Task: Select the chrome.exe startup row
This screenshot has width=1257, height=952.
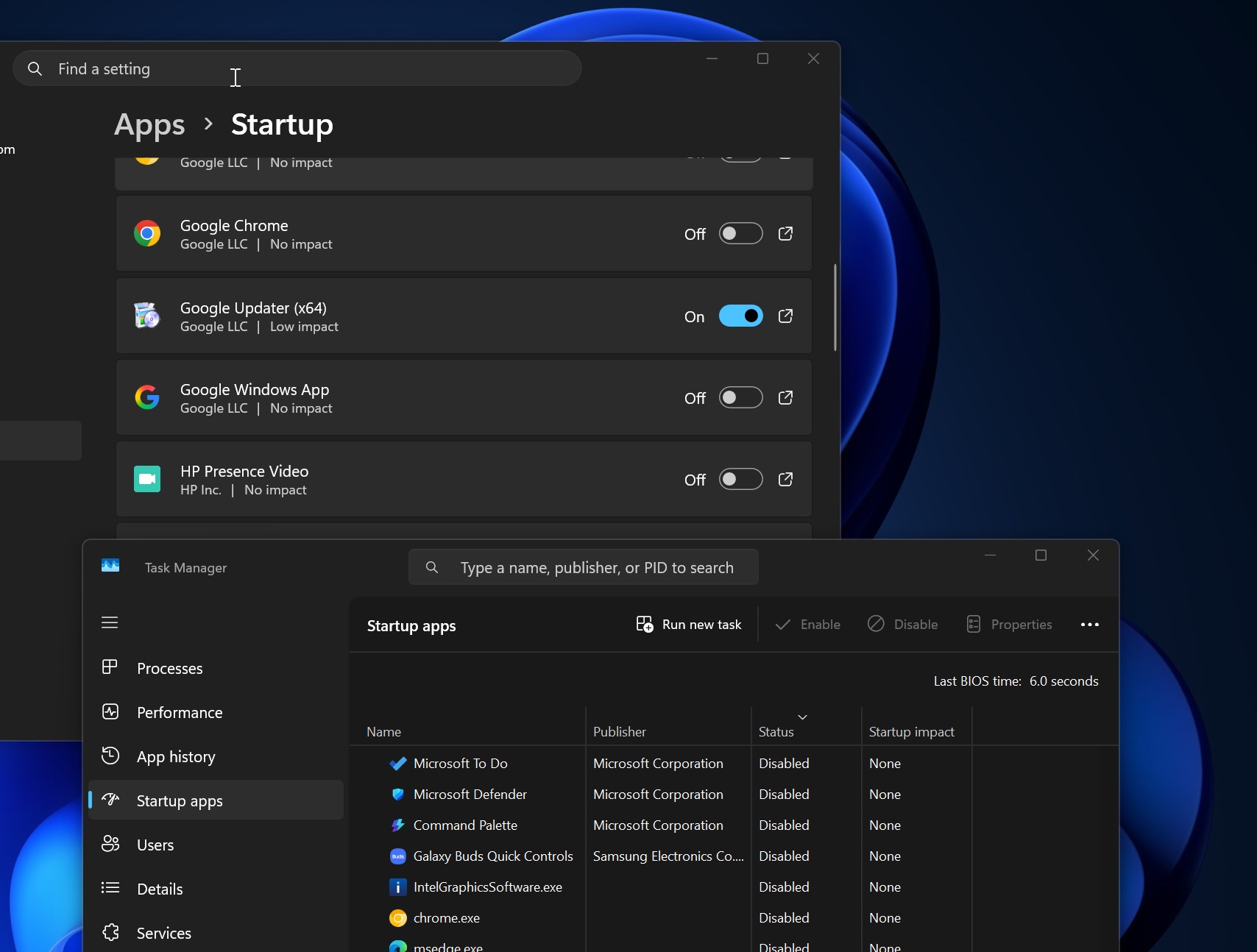Action: click(x=734, y=918)
